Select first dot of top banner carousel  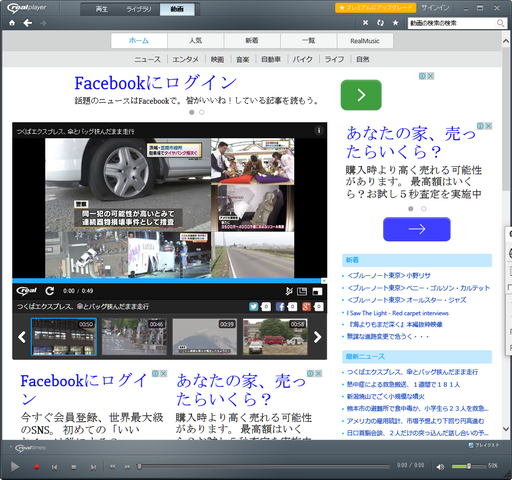(x=192, y=112)
